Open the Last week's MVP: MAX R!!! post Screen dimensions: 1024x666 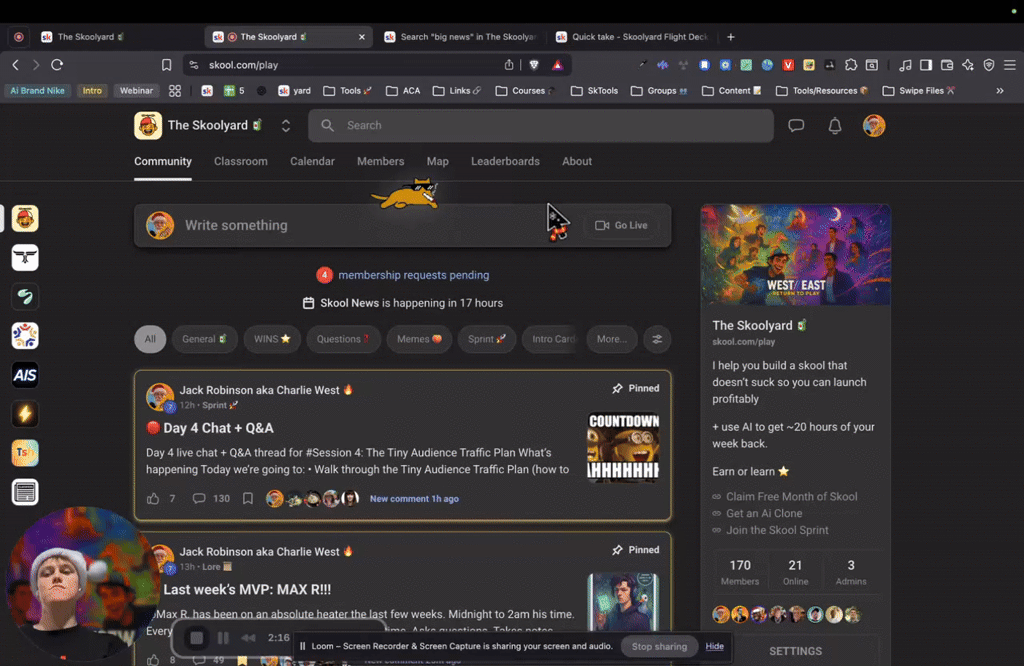coord(247,589)
